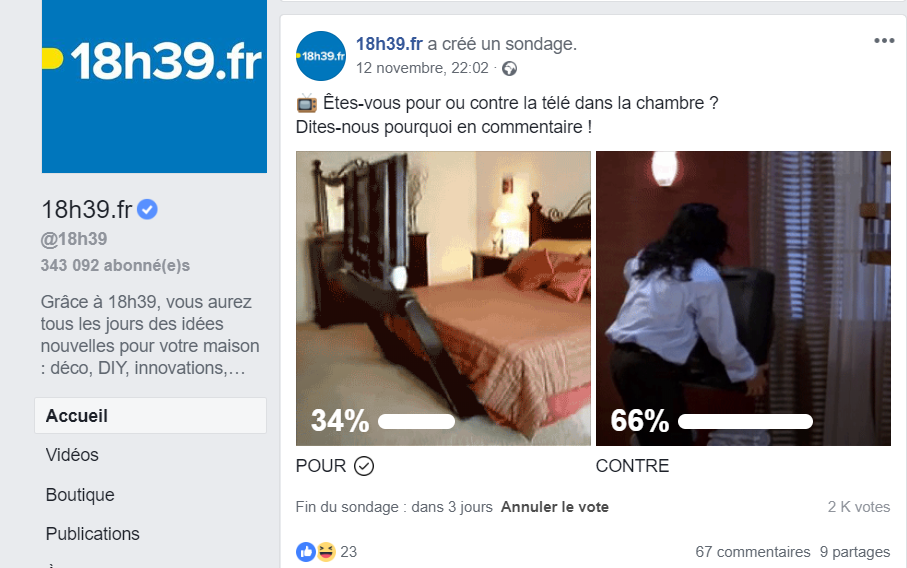907x568 pixels.
Task: Click the 66% CONTRE progress bar
Action: pyautogui.click(x=745, y=422)
